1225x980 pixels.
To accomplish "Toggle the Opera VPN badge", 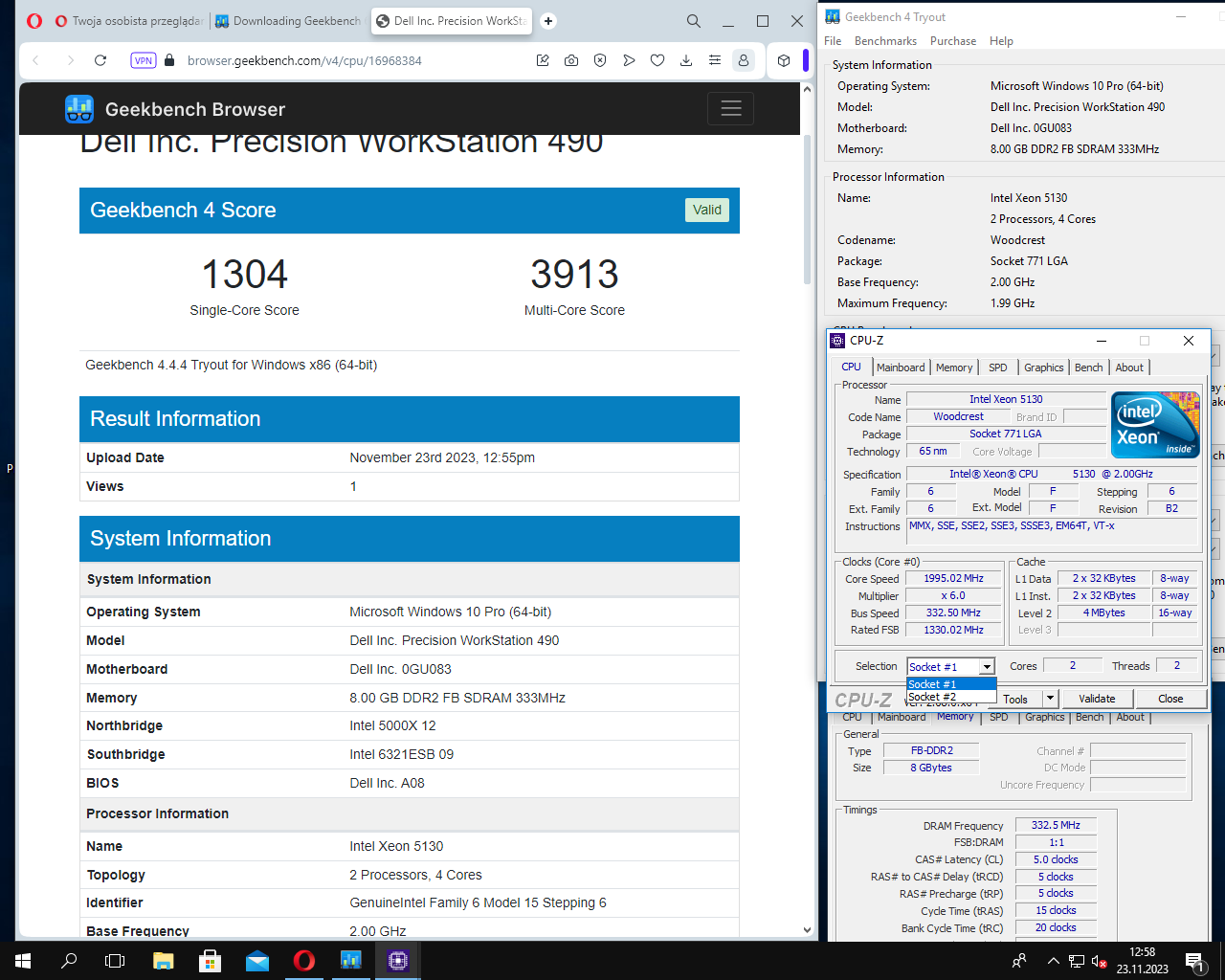I will pos(144,60).
